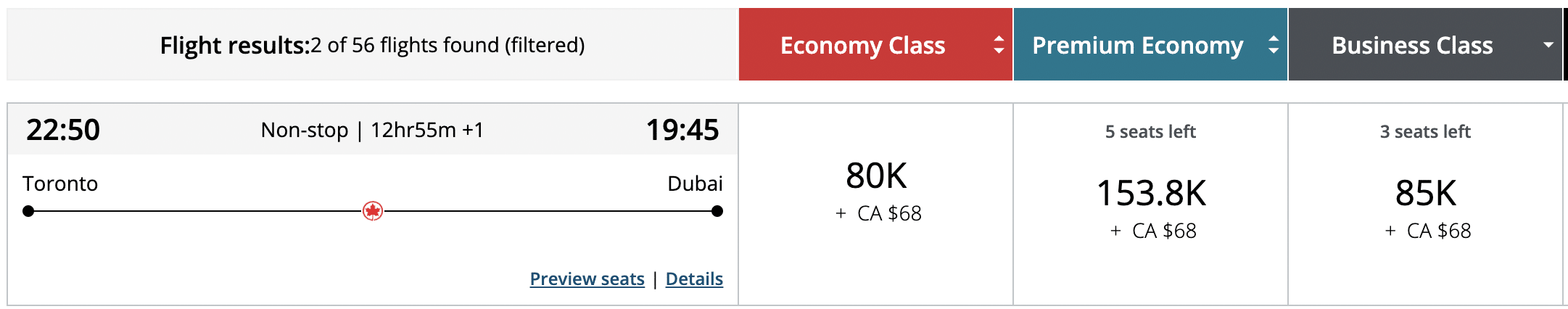Choose the 153.8K Premium Economy fare
Image resolution: width=1568 pixels, height=309 pixels.
point(1151,194)
